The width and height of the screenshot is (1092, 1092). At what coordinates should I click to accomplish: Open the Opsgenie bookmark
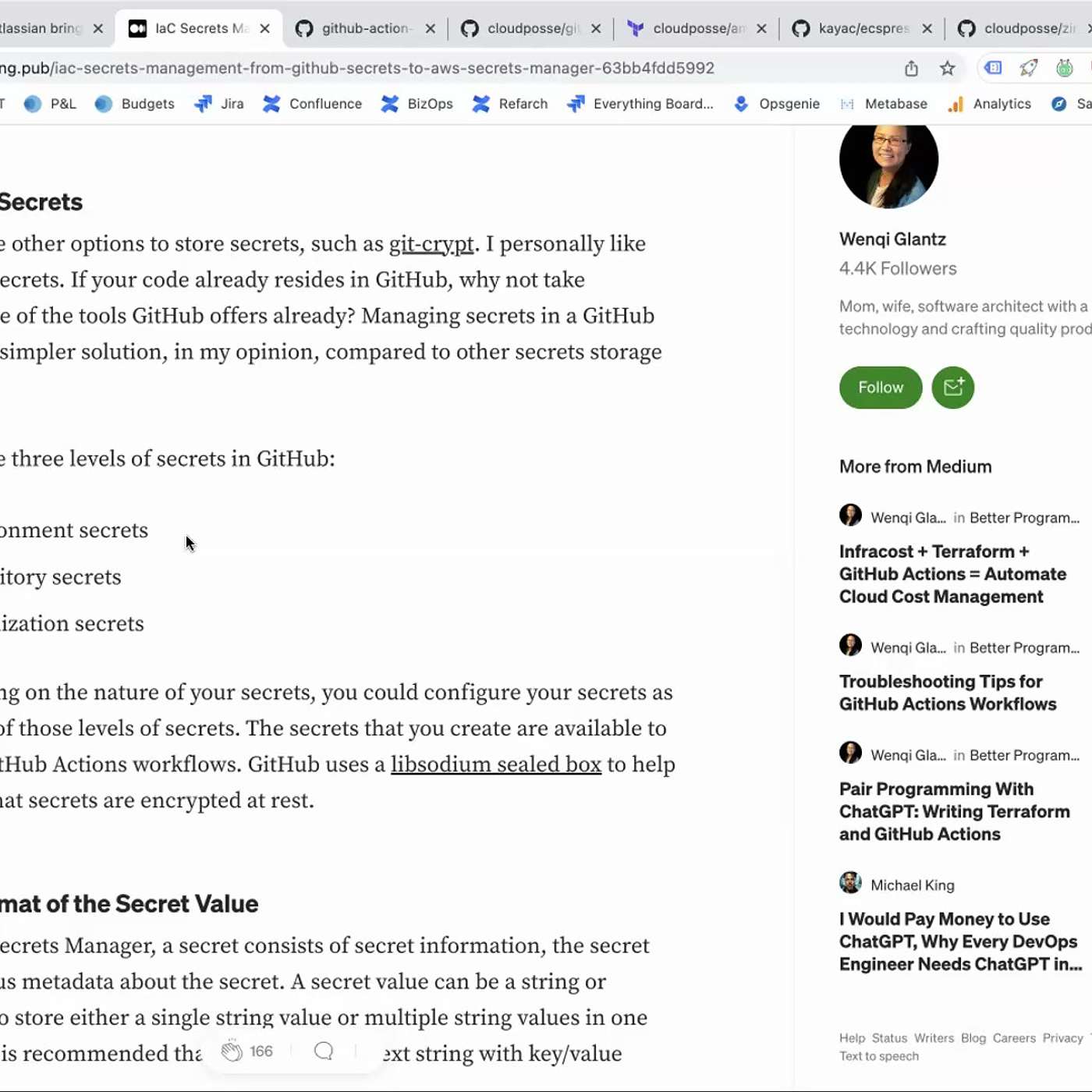(x=776, y=104)
